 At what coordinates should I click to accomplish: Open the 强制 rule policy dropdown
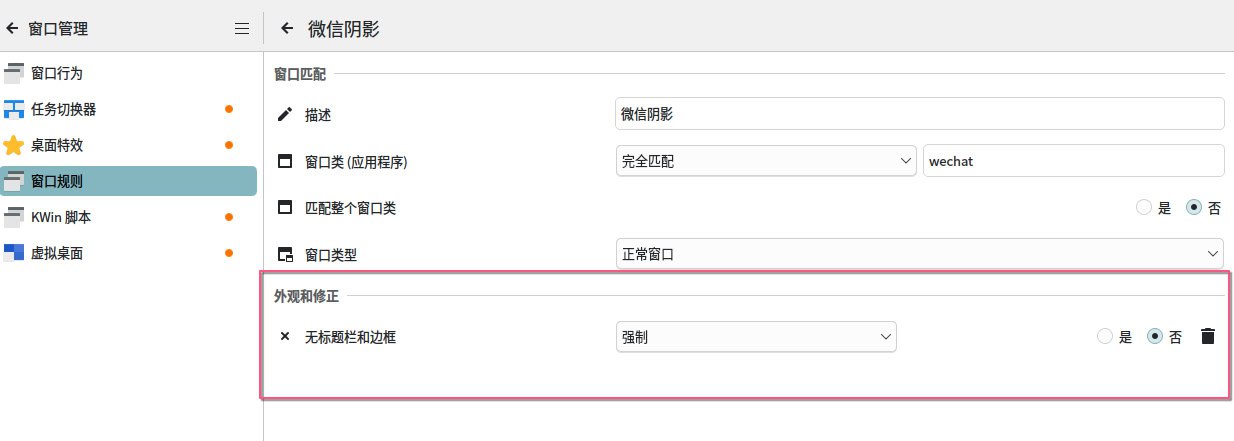click(756, 337)
